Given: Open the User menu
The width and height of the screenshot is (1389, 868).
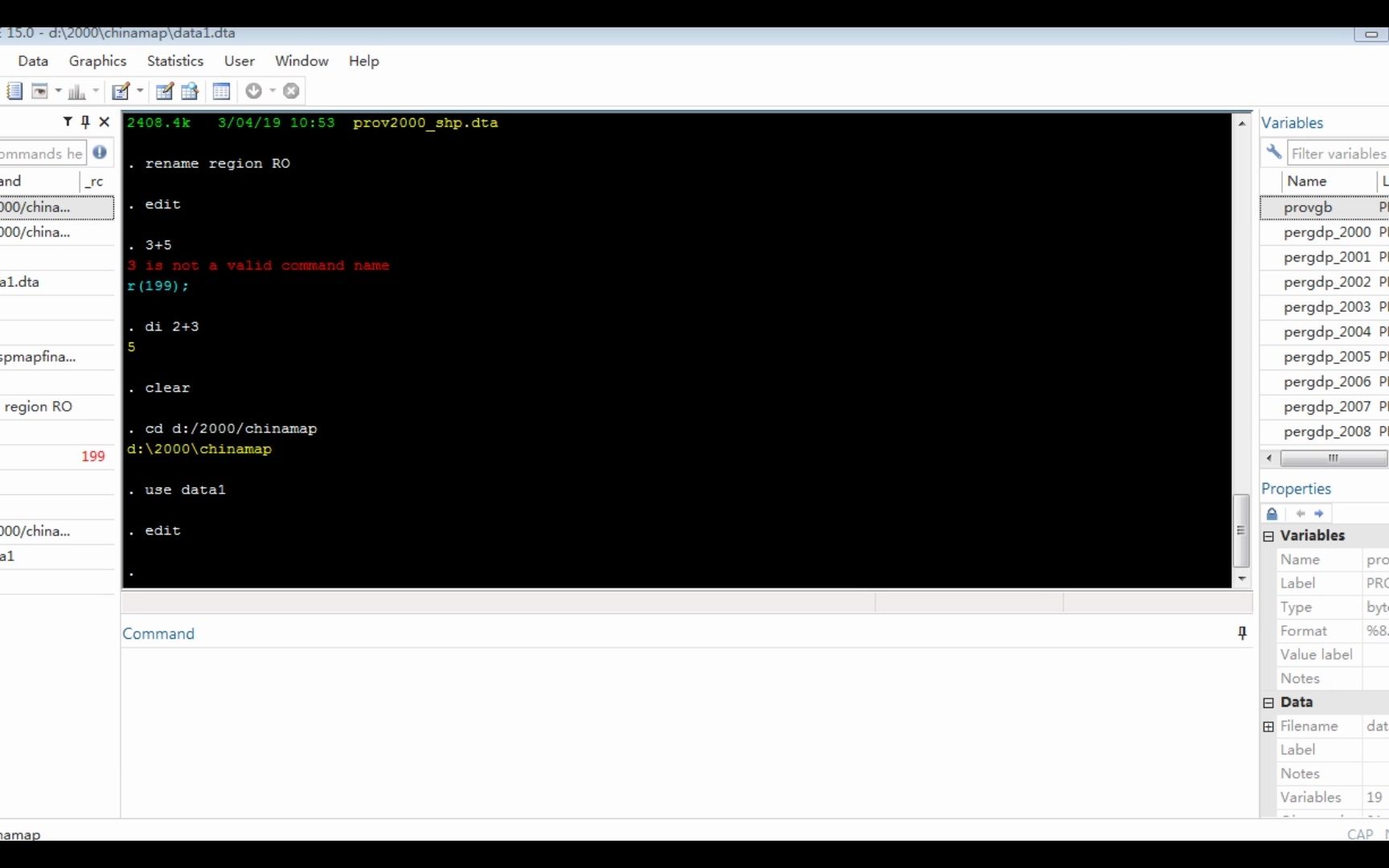Looking at the screenshot, I should pyautogui.click(x=239, y=61).
